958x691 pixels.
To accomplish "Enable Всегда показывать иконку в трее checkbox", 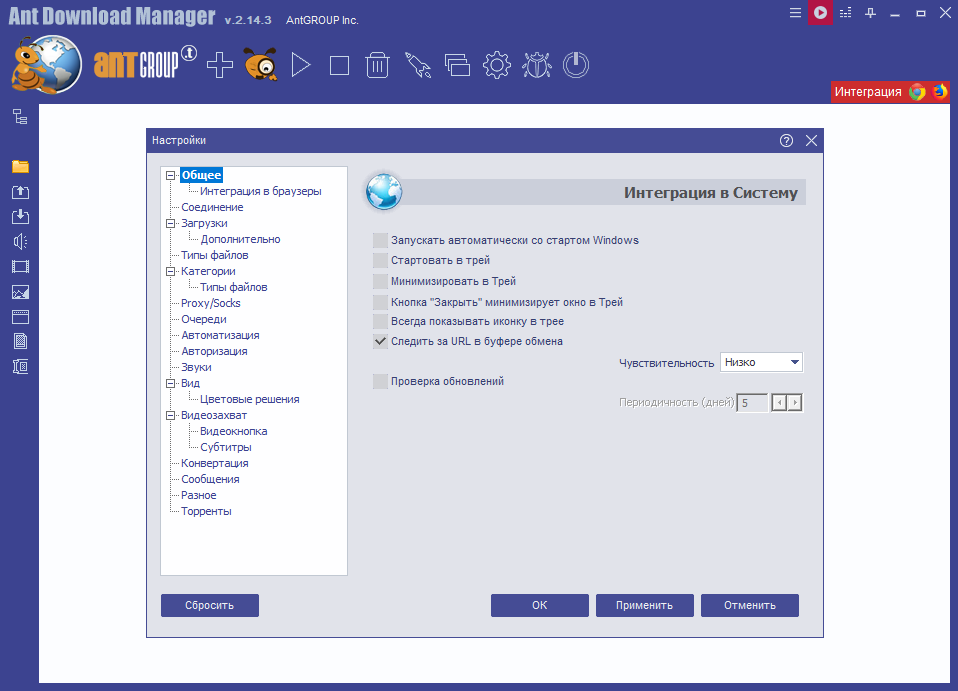I will [x=380, y=321].
